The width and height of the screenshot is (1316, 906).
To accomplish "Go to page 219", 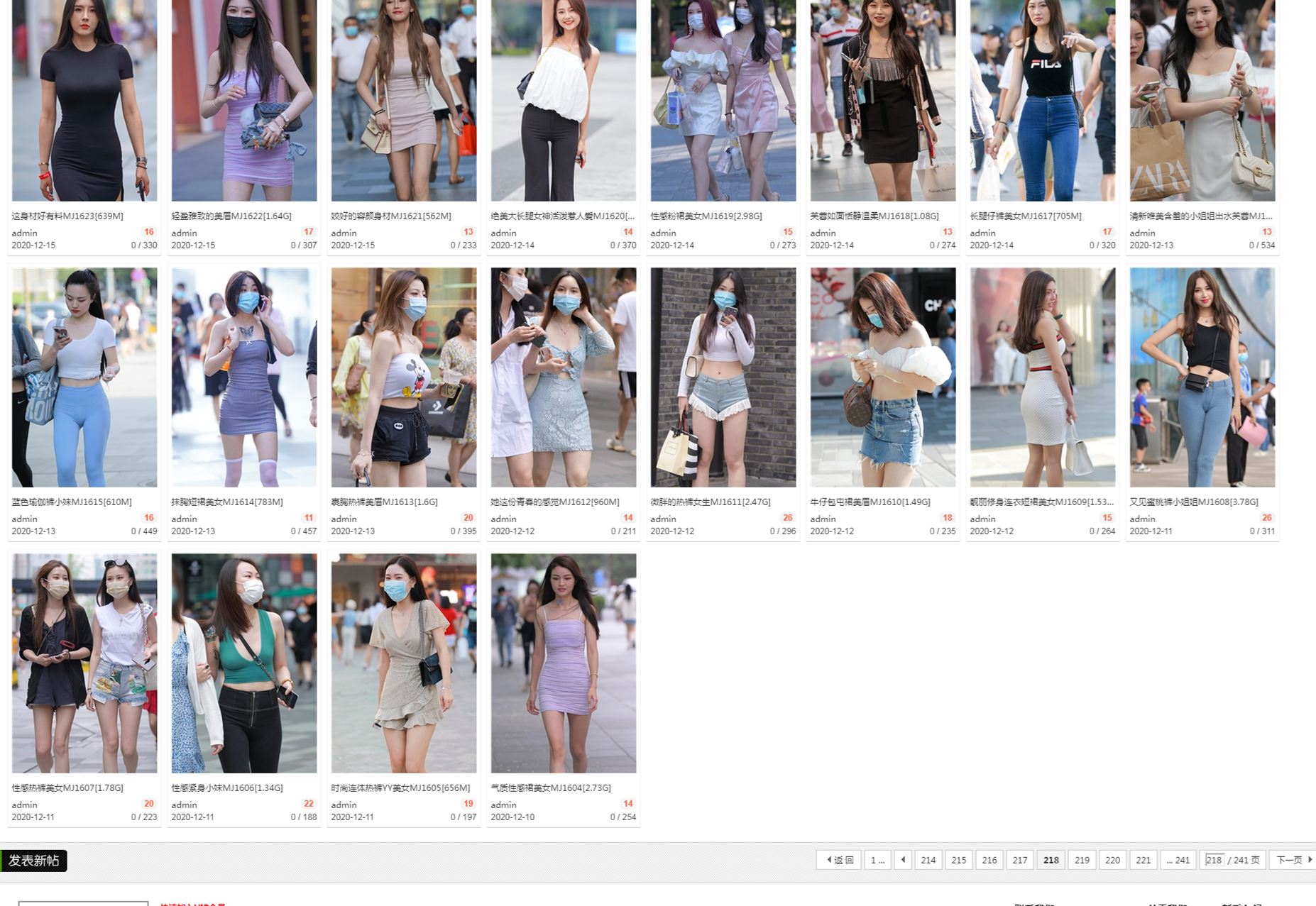I will 1082,860.
